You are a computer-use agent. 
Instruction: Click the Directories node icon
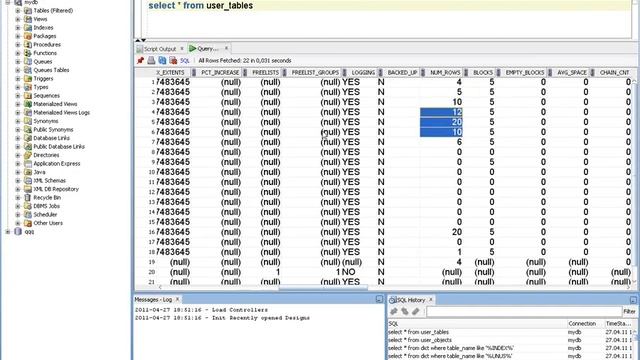coord(28,155)
